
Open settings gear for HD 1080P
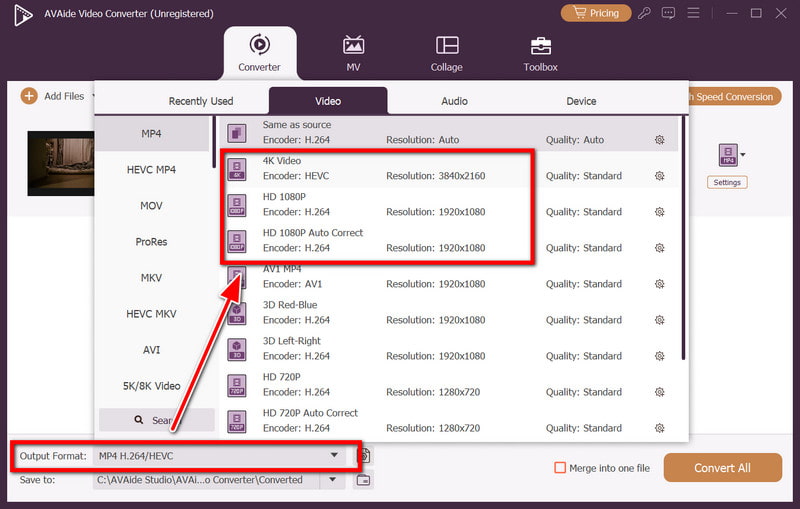point(660,212)
